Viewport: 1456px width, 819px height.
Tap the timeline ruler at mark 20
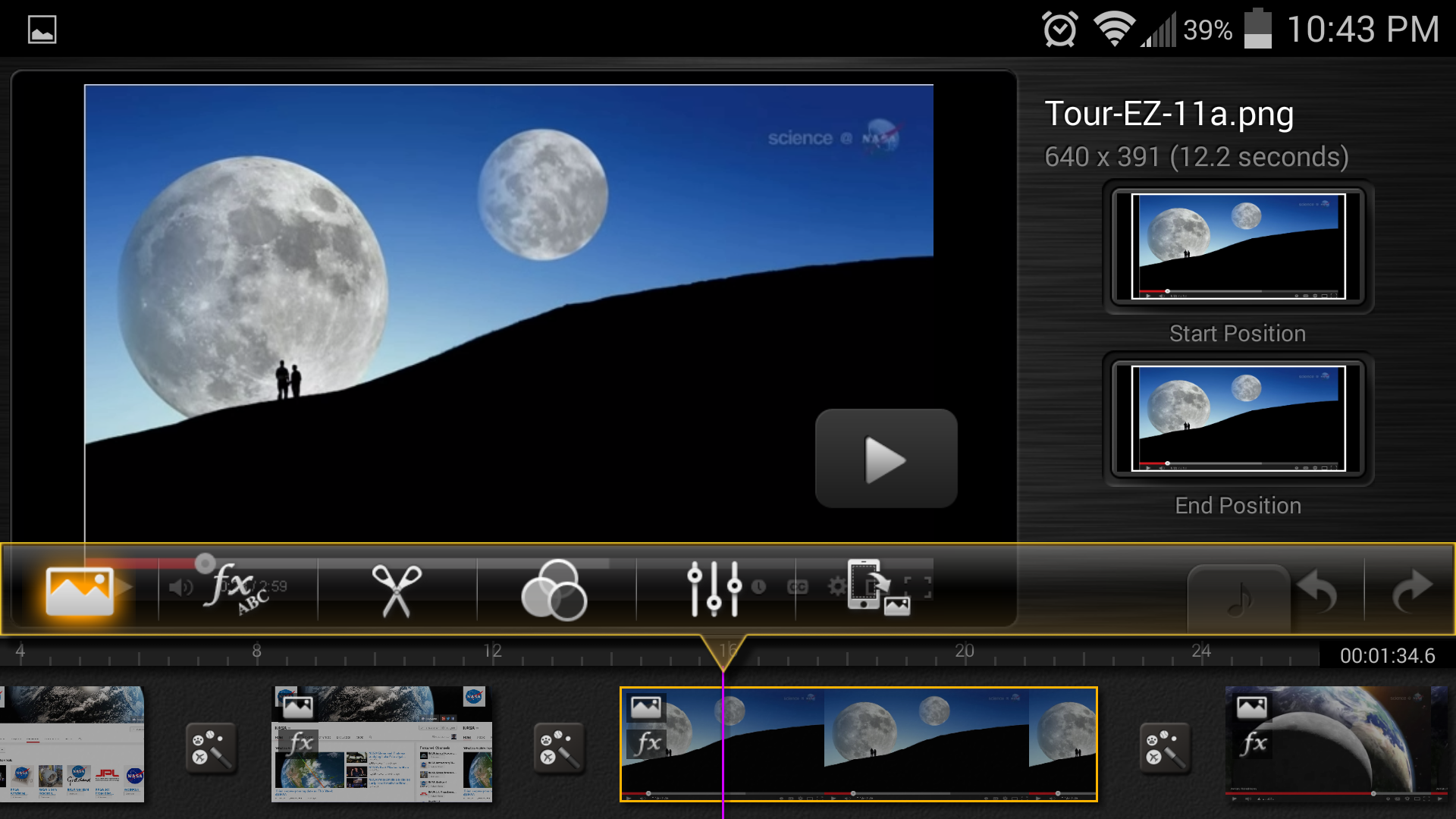pyautogui.click(x=965, y=651)
